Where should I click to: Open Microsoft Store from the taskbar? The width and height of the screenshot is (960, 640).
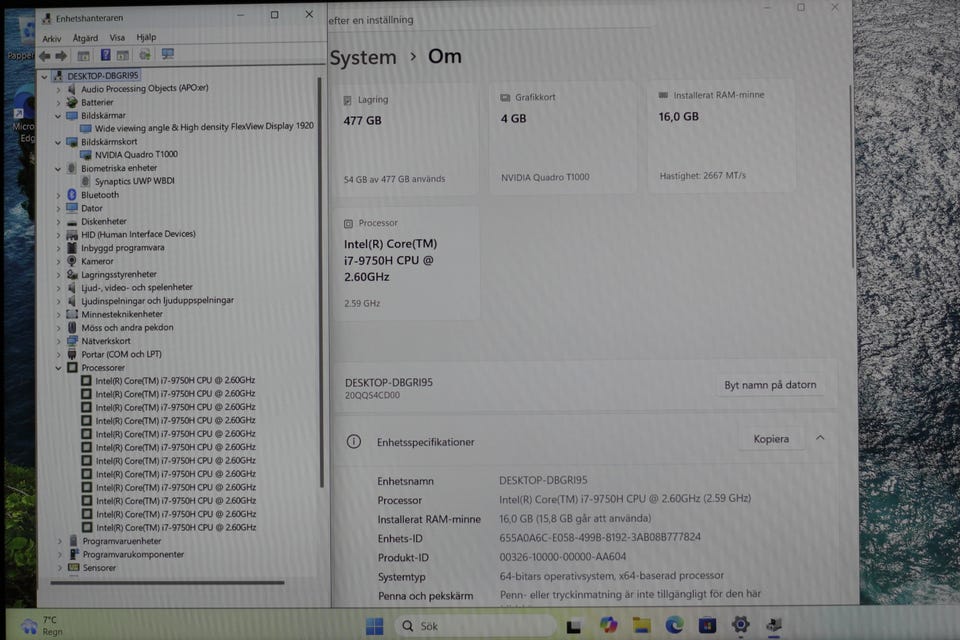(x=707, y=625)
